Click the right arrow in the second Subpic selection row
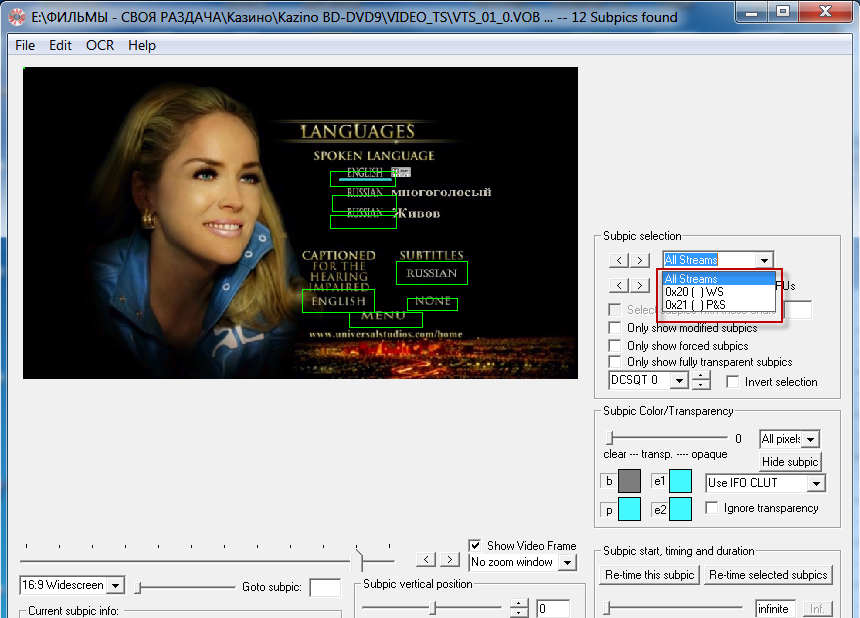The image size is (860, 618). [x=640, y=285]
